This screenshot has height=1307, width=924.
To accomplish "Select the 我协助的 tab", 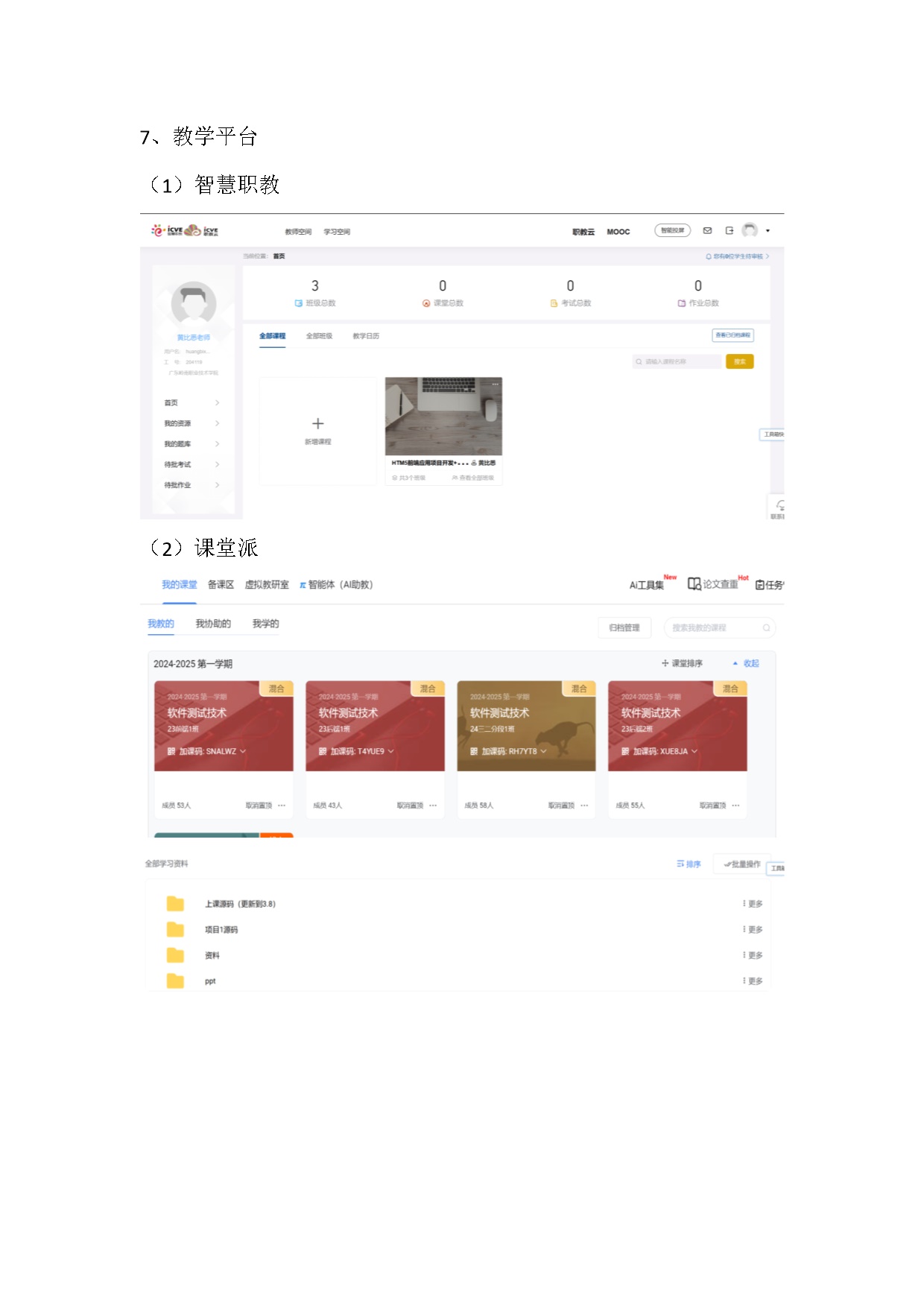I will click(x=213, y=624).
